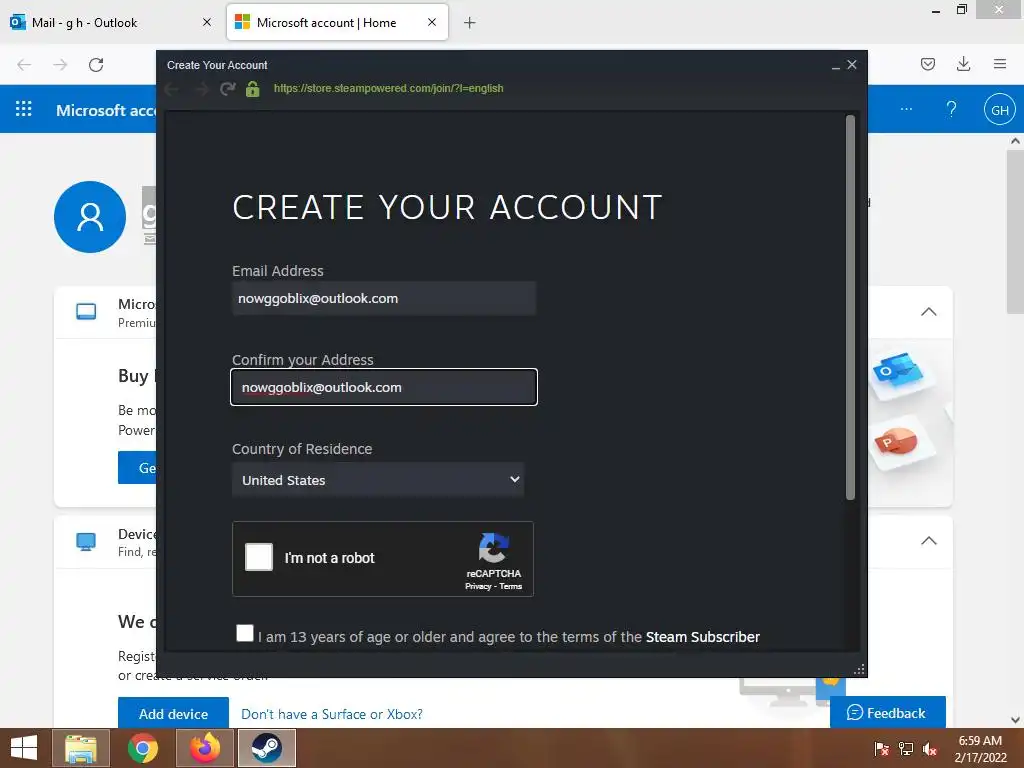Open the GH account profile avatar

(1000, 110)
